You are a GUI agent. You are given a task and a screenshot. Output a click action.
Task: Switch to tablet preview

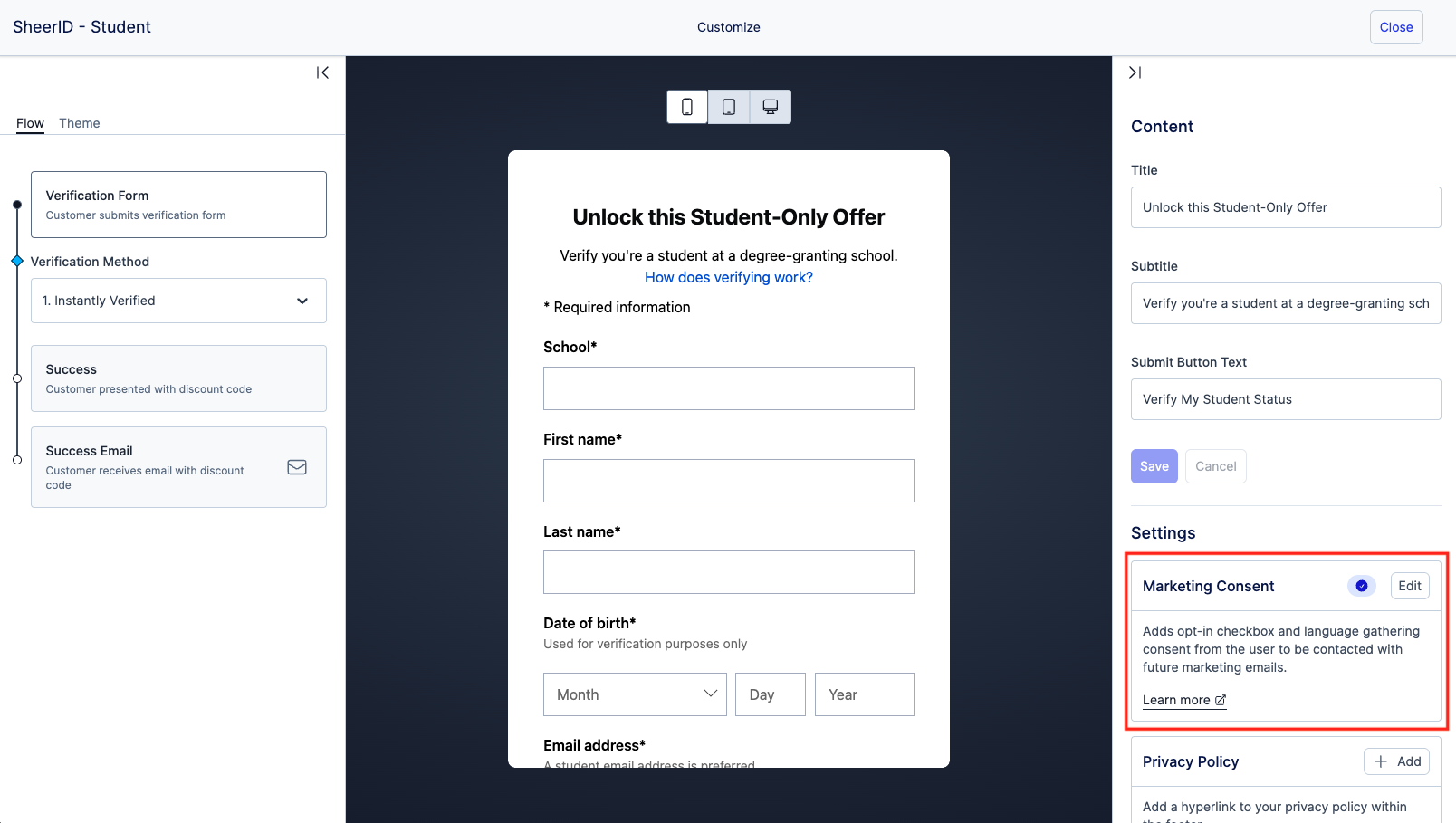coord(729,107)
